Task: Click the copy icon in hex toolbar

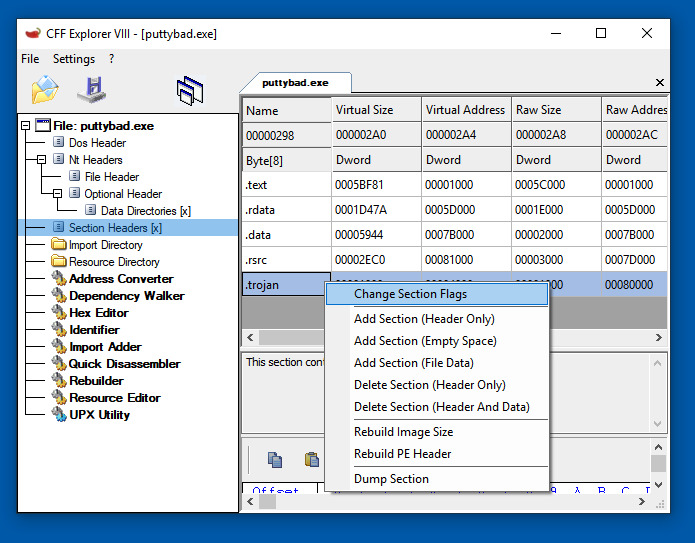Action: pos(275,460)
